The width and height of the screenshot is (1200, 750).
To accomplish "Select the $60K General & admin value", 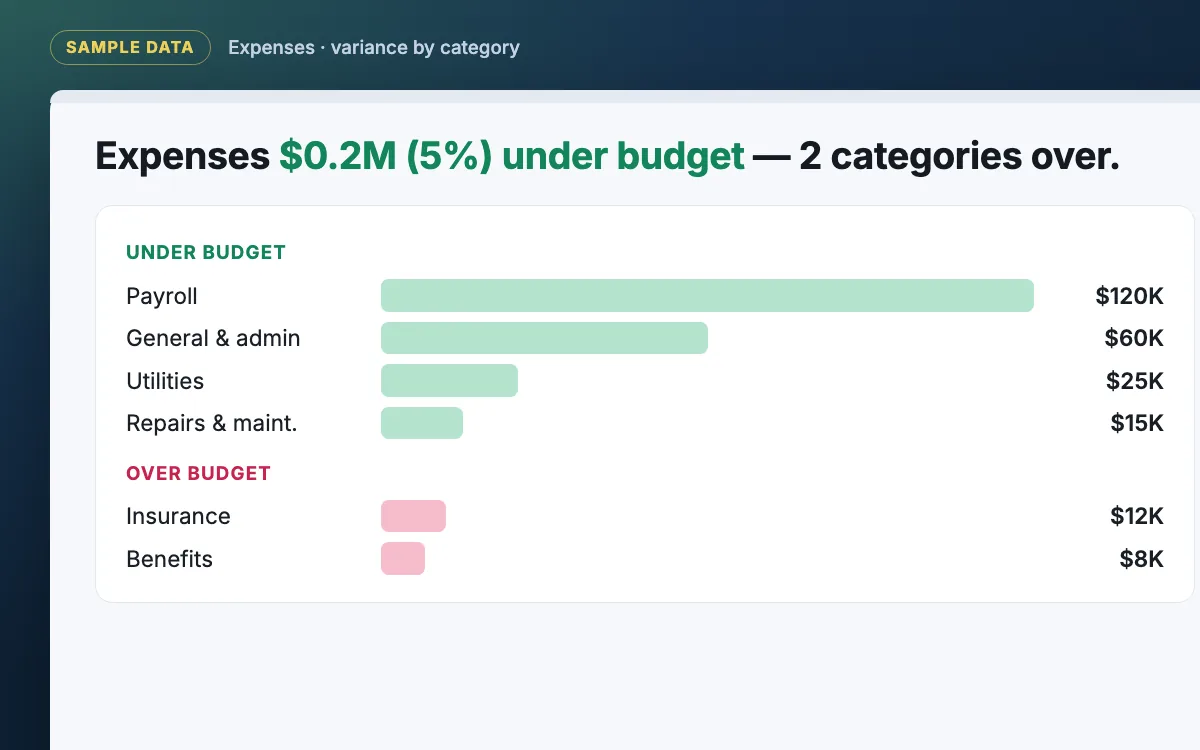I will tap(1134, 338).
